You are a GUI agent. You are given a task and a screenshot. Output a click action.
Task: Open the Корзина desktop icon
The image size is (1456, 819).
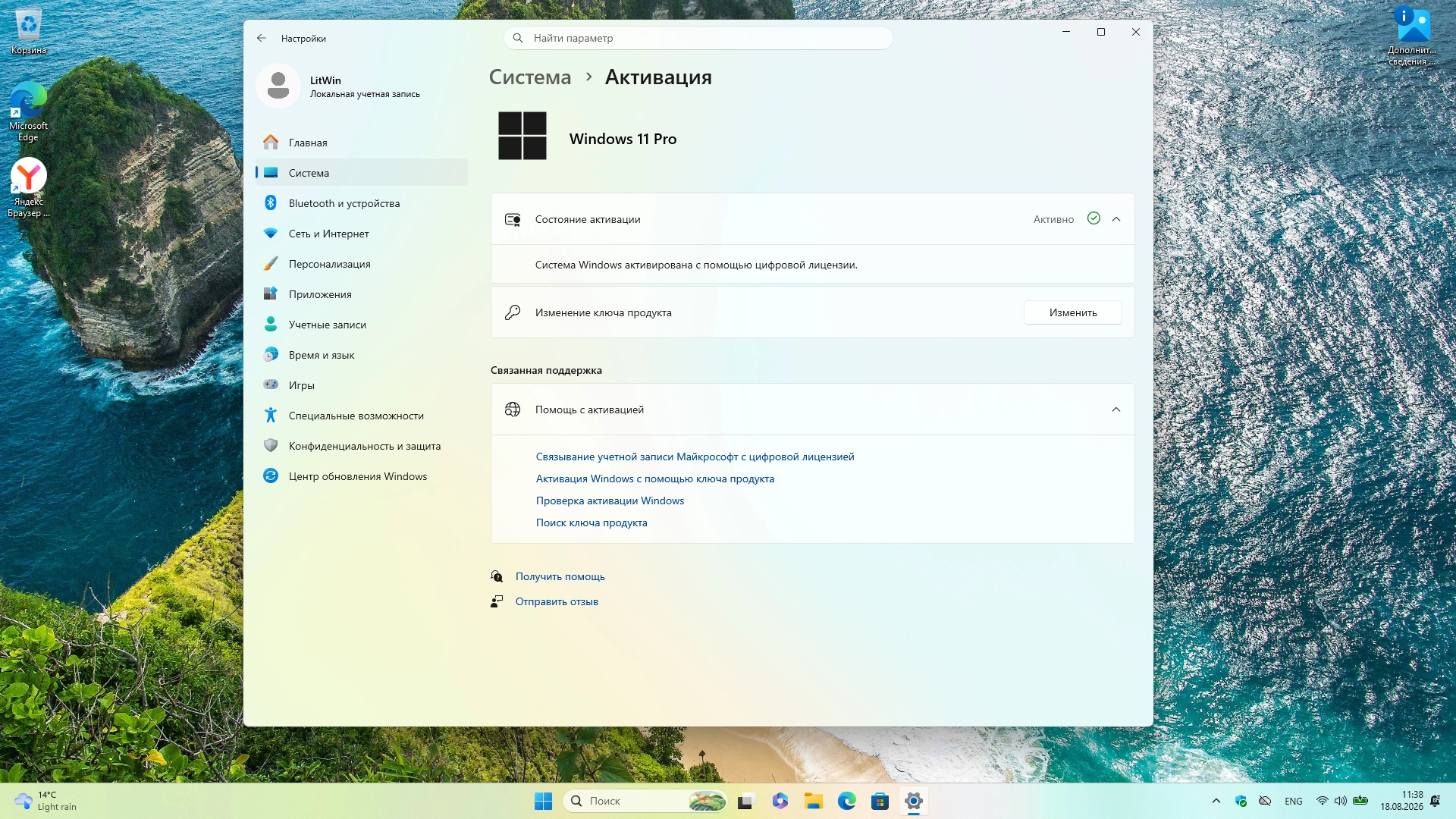click(29, 33)
